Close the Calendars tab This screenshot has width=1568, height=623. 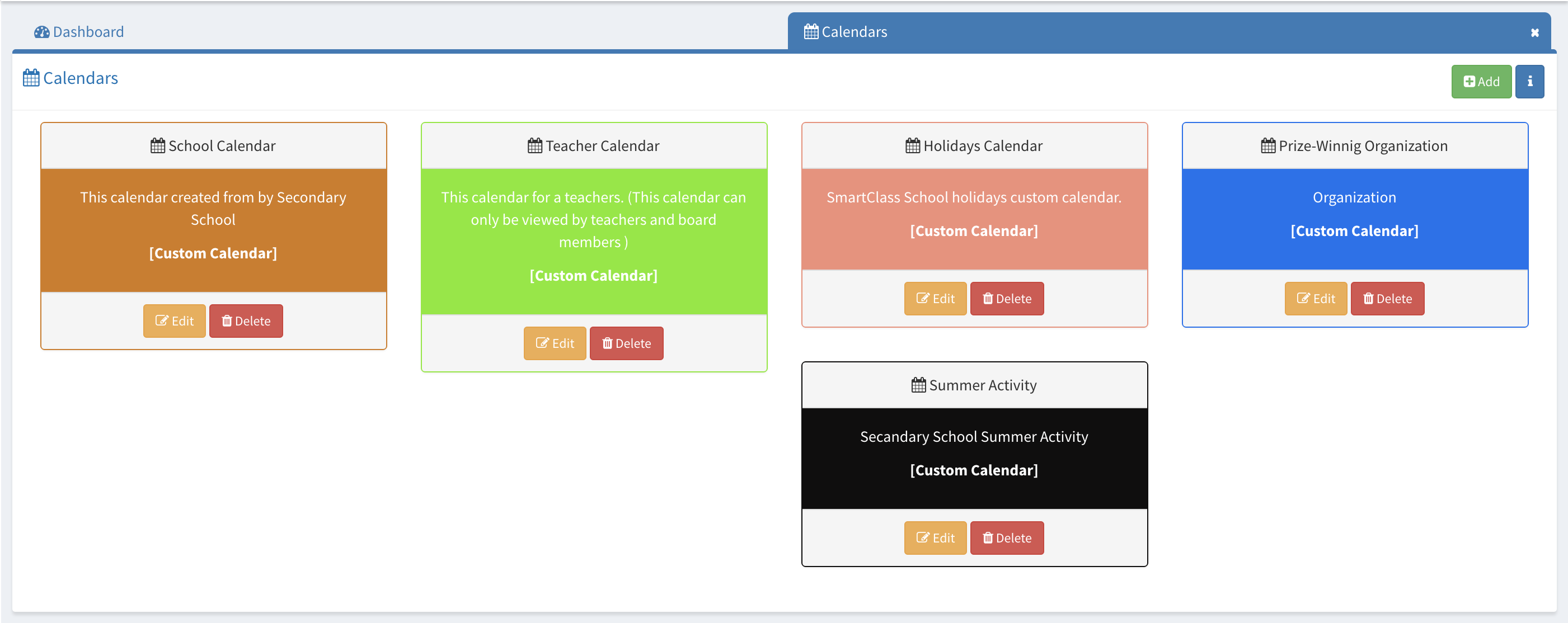coord(1534,33)
